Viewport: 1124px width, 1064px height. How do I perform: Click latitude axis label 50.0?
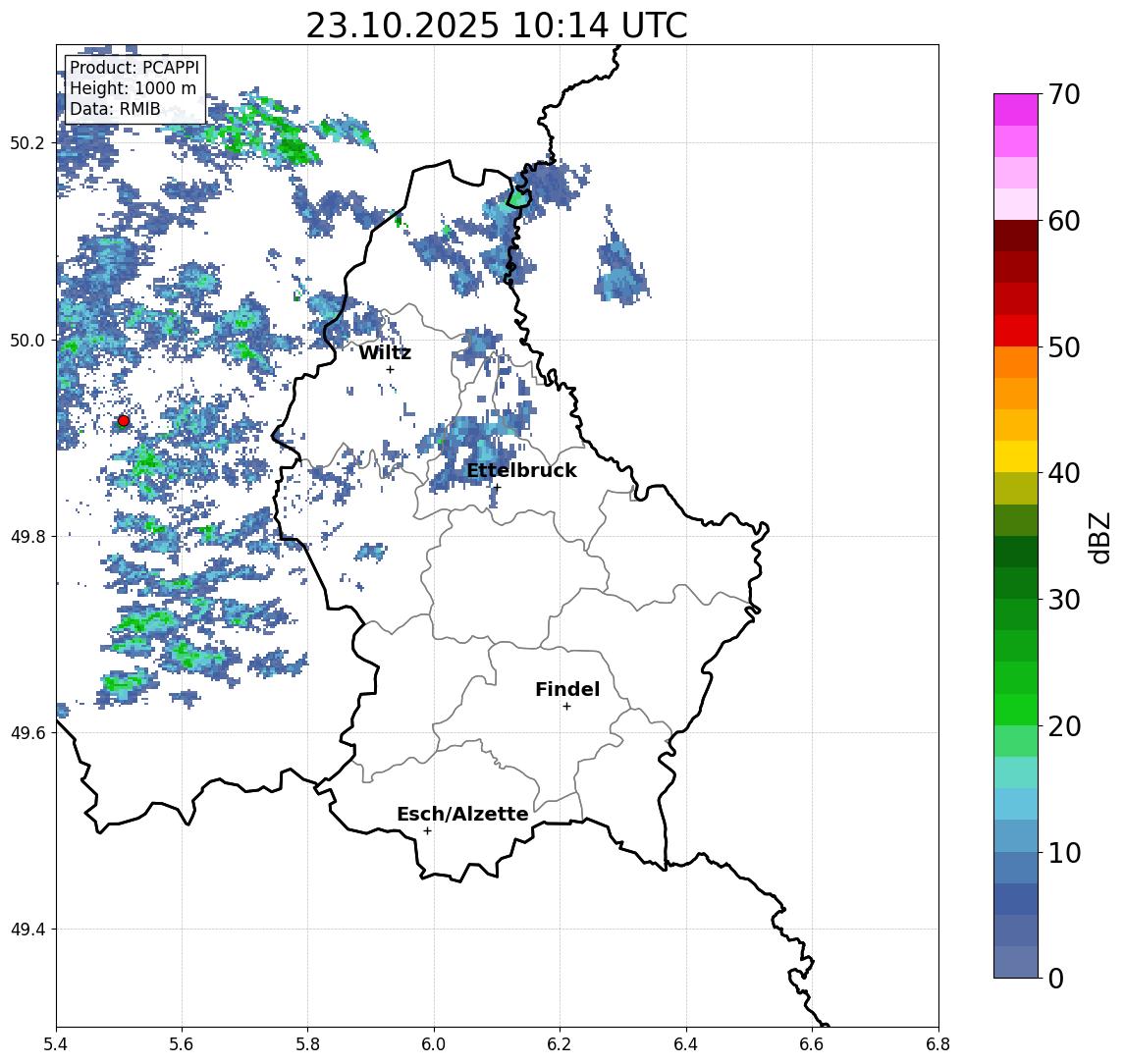coord(27,340)
